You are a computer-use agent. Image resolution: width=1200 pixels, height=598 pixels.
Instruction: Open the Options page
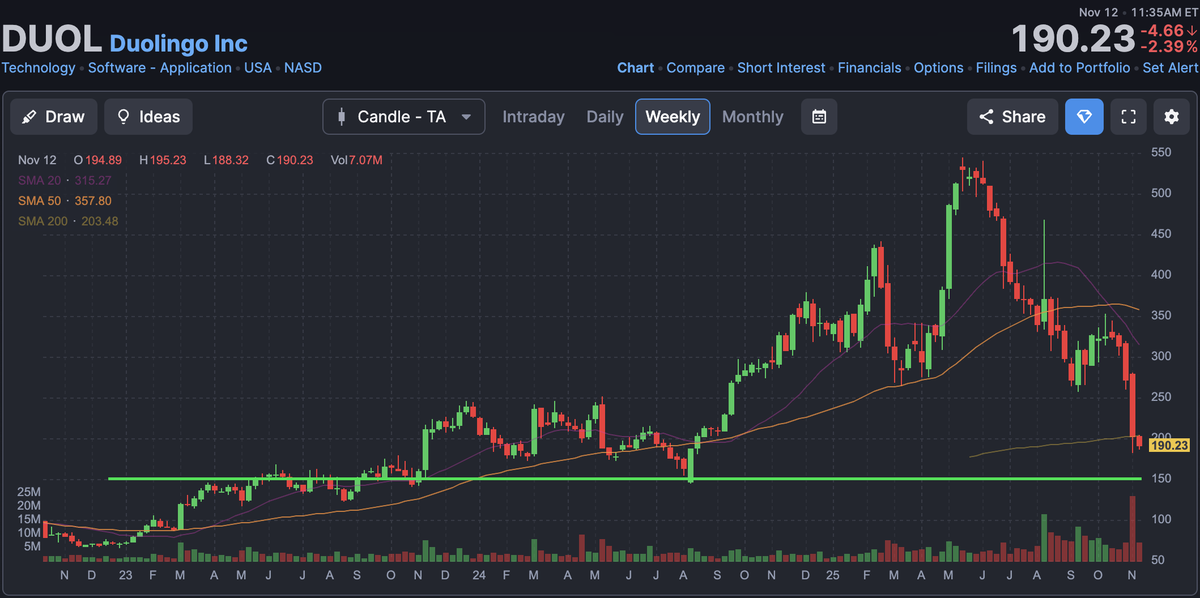click(x=939, y=68)
